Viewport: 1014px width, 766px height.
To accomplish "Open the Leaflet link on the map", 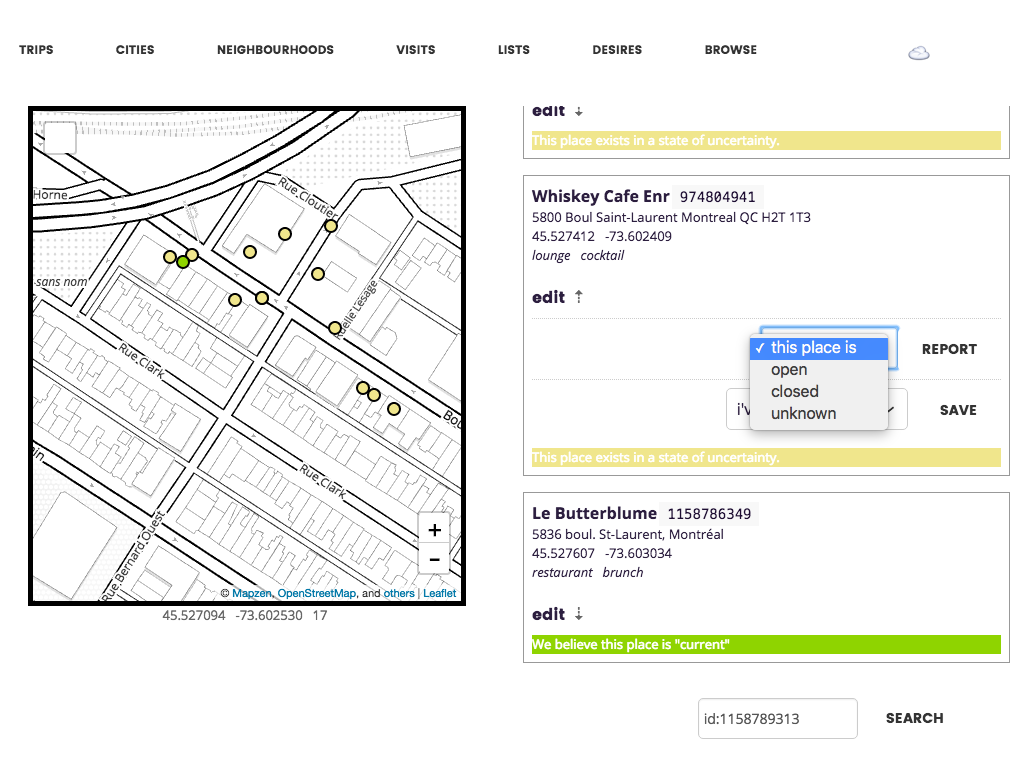I will pos(440,593).
